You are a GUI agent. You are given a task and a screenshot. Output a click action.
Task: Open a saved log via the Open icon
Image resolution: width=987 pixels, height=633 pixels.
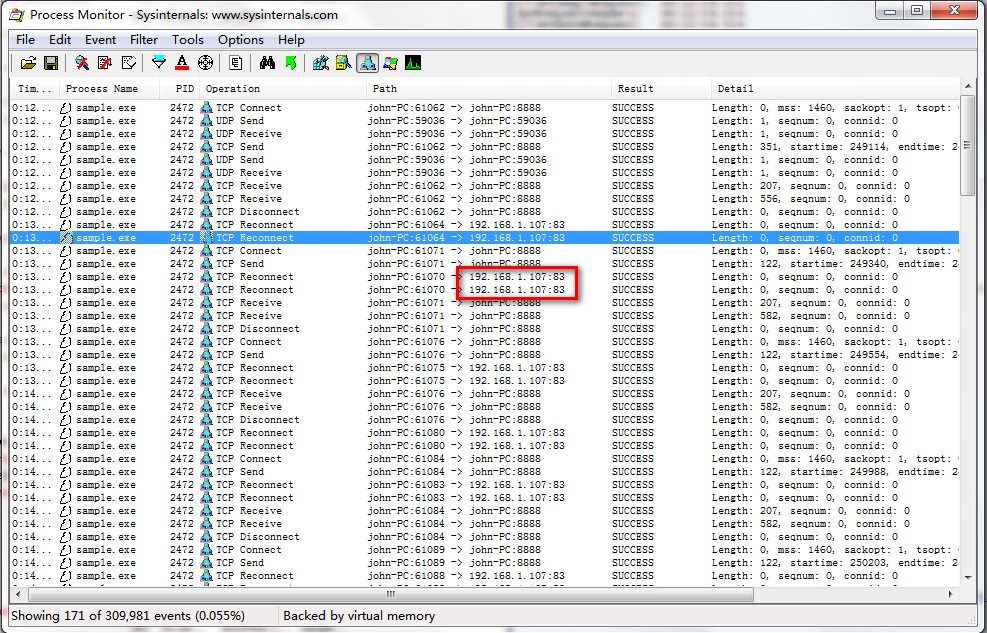28,63
